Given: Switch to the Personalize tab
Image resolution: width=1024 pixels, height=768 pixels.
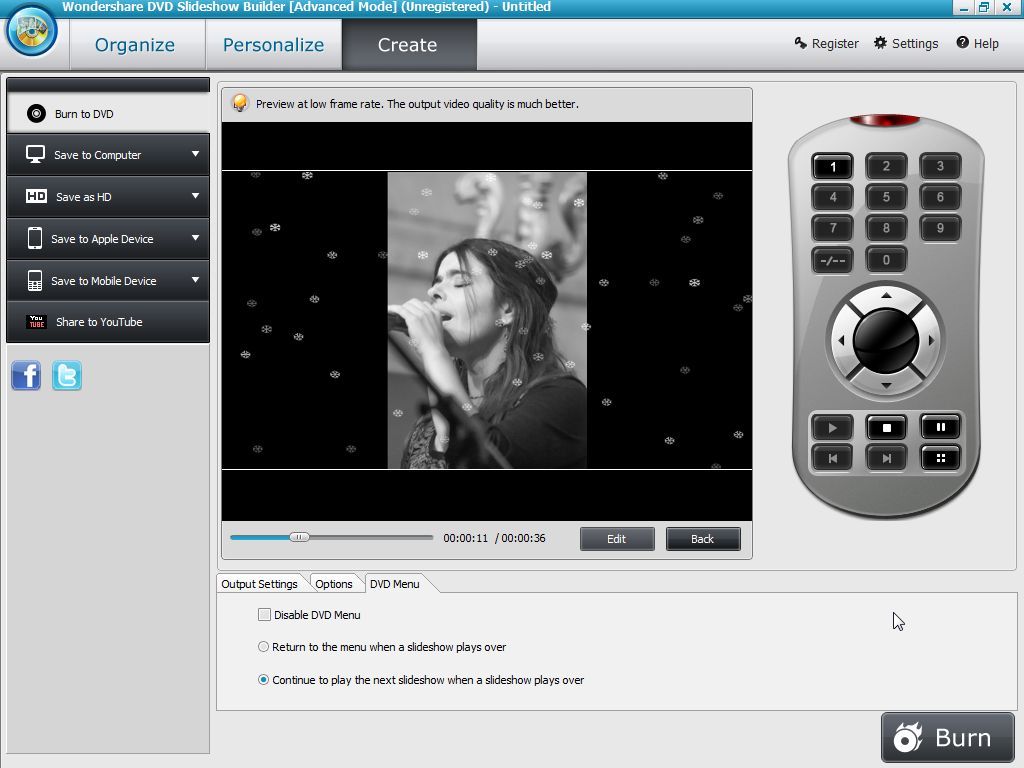Looking at the screenshot, I should pos(274,44).
